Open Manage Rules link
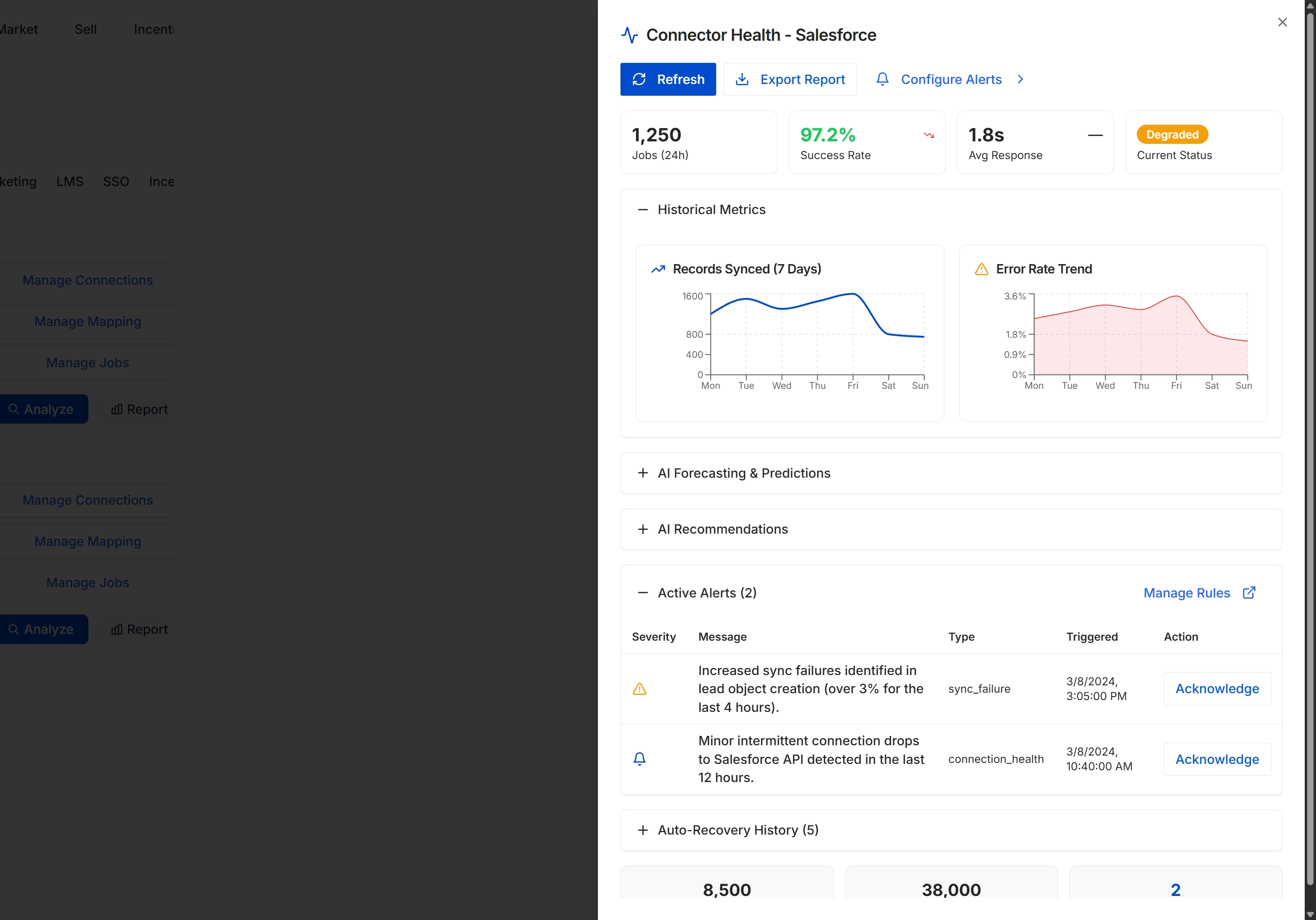This screenshot has width=1316, height=920. (1186, 593)
